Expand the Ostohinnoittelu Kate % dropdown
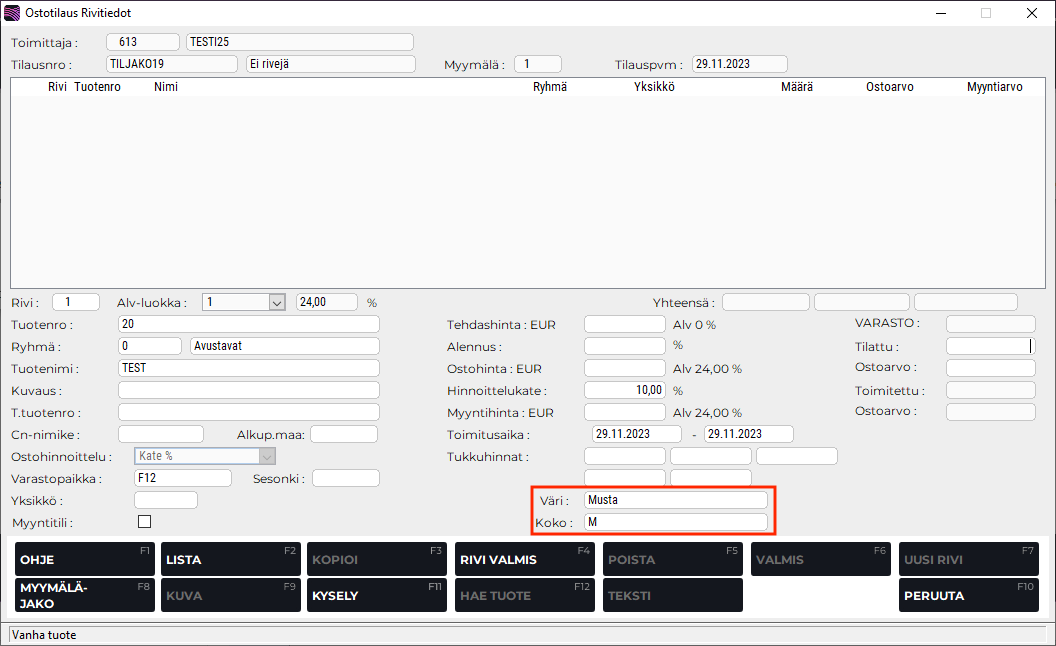The width and height of the screenshot is (1056, 646). pyautogui.click(x=266, y=456)
